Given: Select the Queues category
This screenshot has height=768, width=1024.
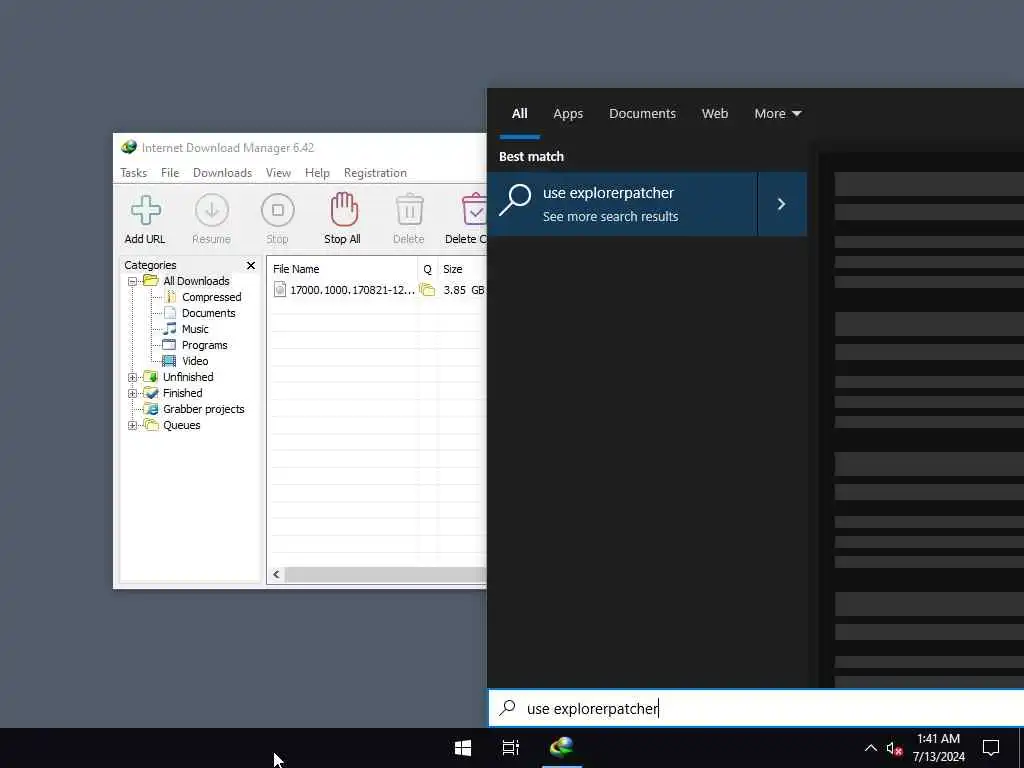Looking at the screenshot, I should coord(181,425).
